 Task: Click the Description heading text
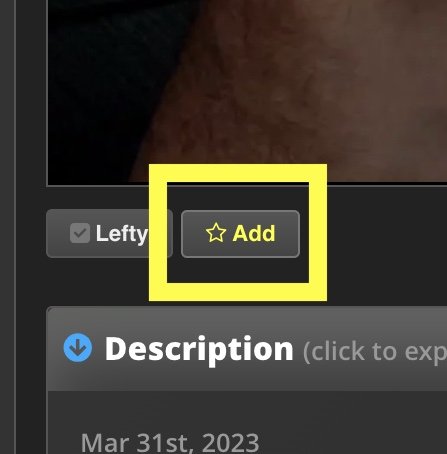point(199,350)
